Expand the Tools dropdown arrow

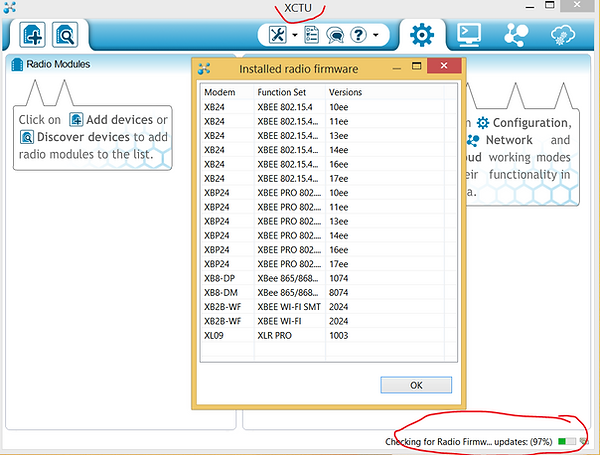(295, 35)
